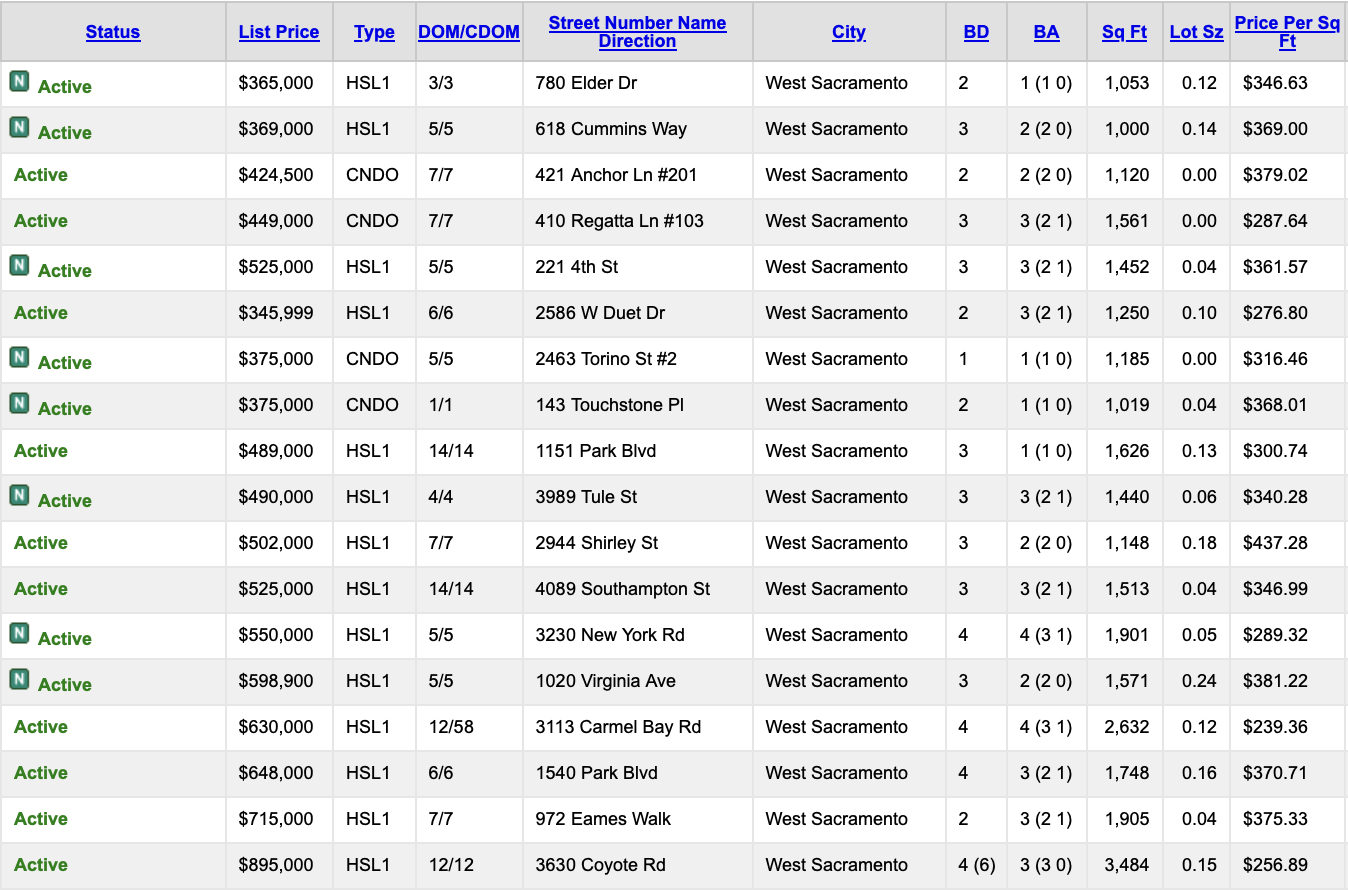Screen dimensions: 1348x890
Task: Select the 143 Touchstone Pl address
Action: [x=610, y=405]
